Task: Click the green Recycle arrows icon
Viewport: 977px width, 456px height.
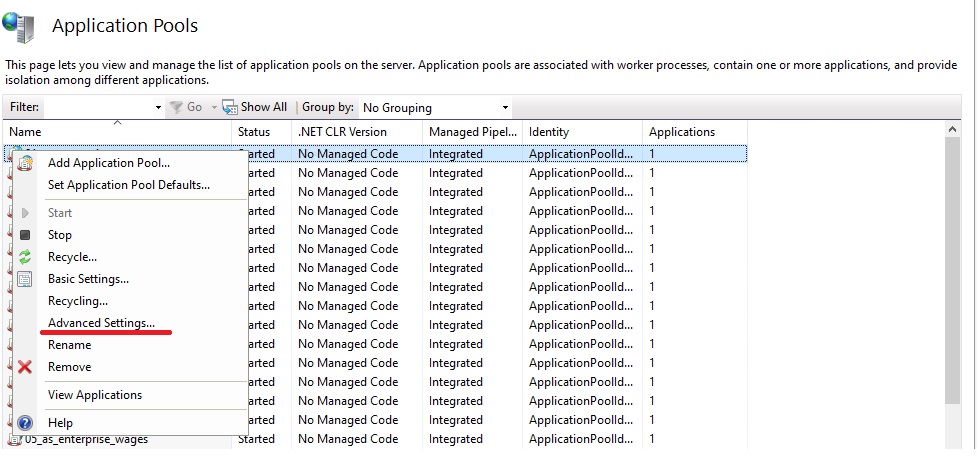Action: tap(25, 257)
